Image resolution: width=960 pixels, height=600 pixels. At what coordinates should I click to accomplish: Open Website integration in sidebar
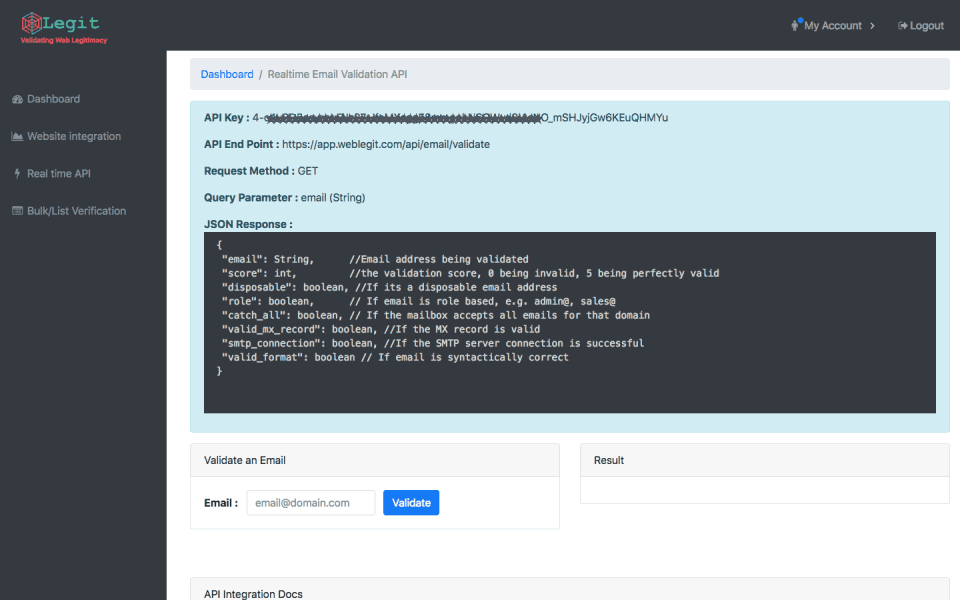pos(74,137)
